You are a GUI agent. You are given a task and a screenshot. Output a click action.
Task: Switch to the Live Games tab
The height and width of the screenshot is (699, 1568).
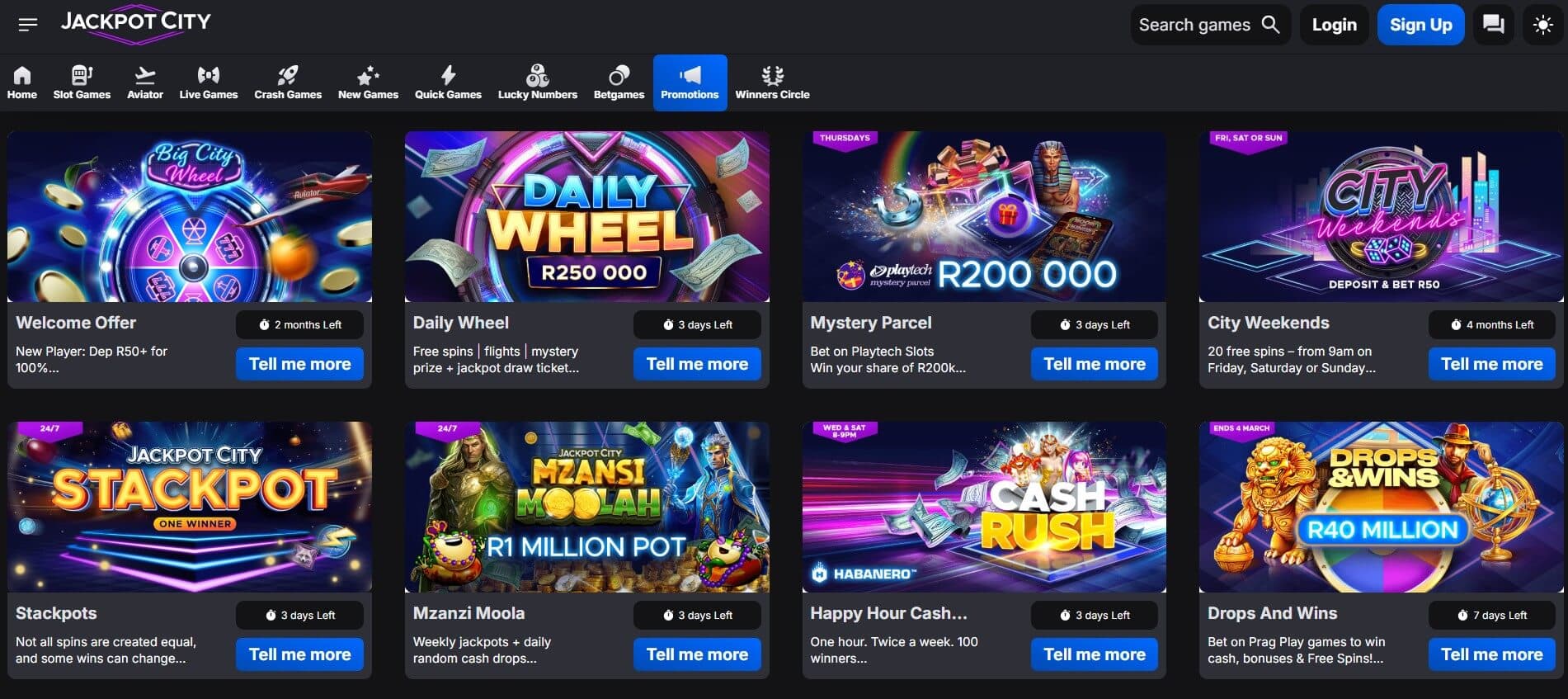click(209, 83)
